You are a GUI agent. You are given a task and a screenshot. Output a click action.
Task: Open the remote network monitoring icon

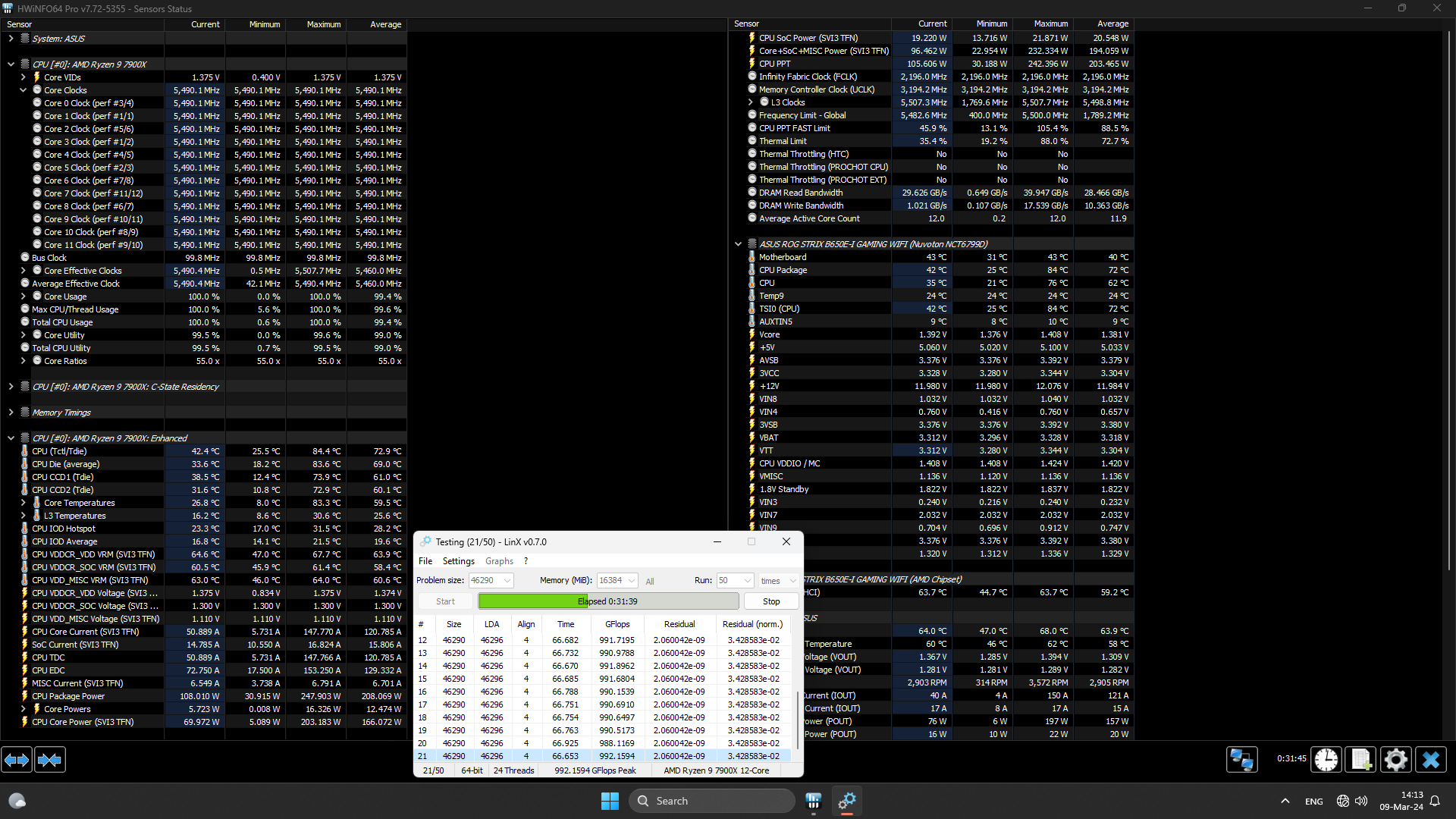coord(1241,759)
